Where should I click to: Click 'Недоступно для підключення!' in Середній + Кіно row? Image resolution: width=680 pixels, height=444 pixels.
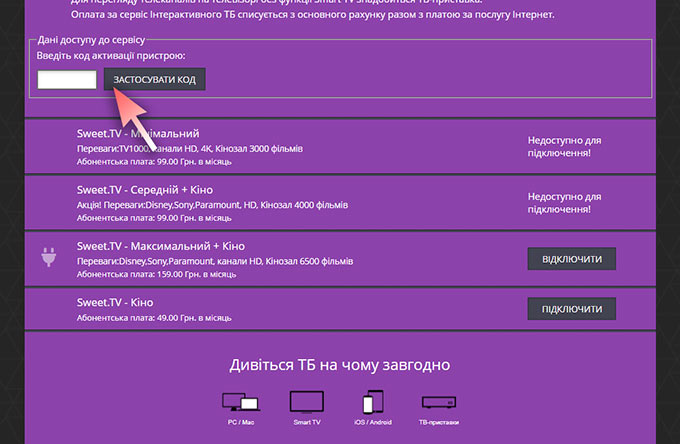[564, 203]
